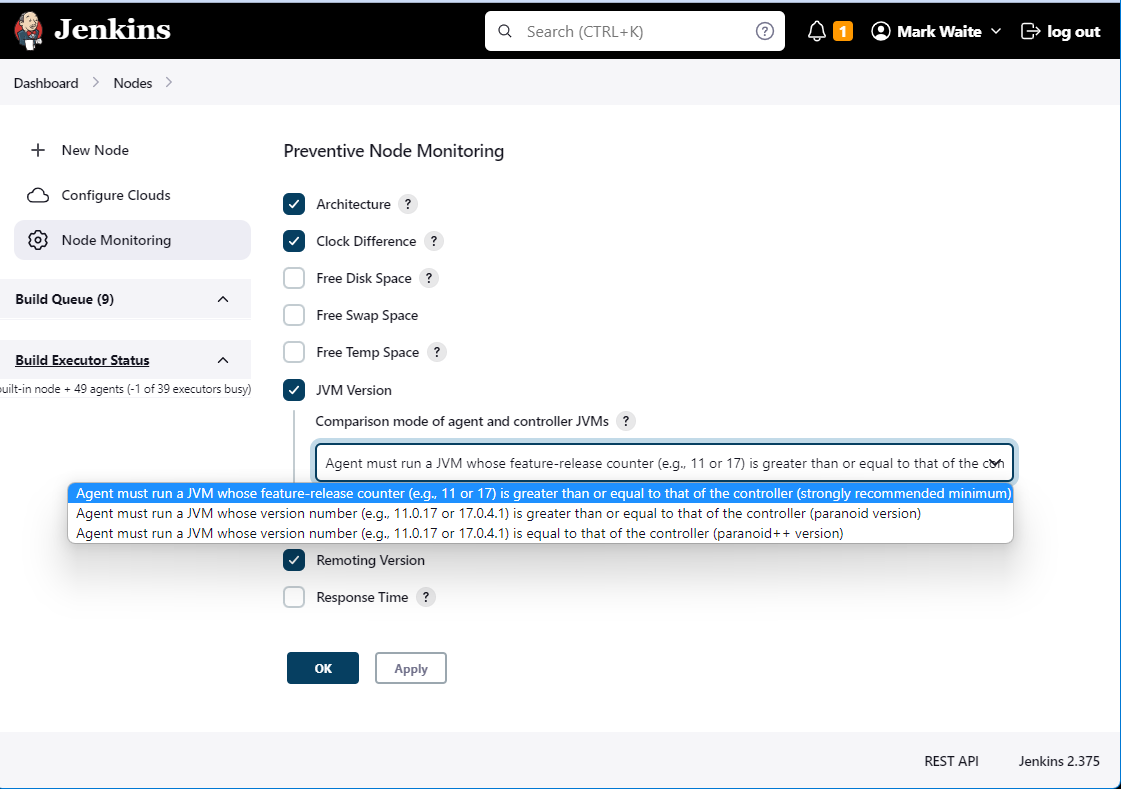Image resolution: width=1121 pixels, height=789 pixels.
Task: Click the search magnifier icon
Action: point(505,31)
